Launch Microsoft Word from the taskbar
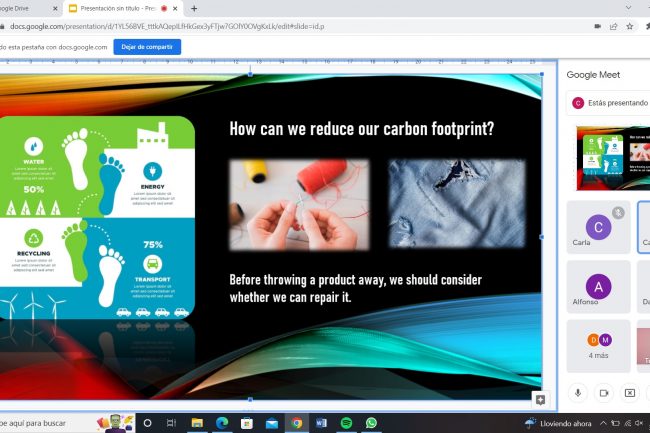The height and width of the screenshot is (433, 650). 321,423
